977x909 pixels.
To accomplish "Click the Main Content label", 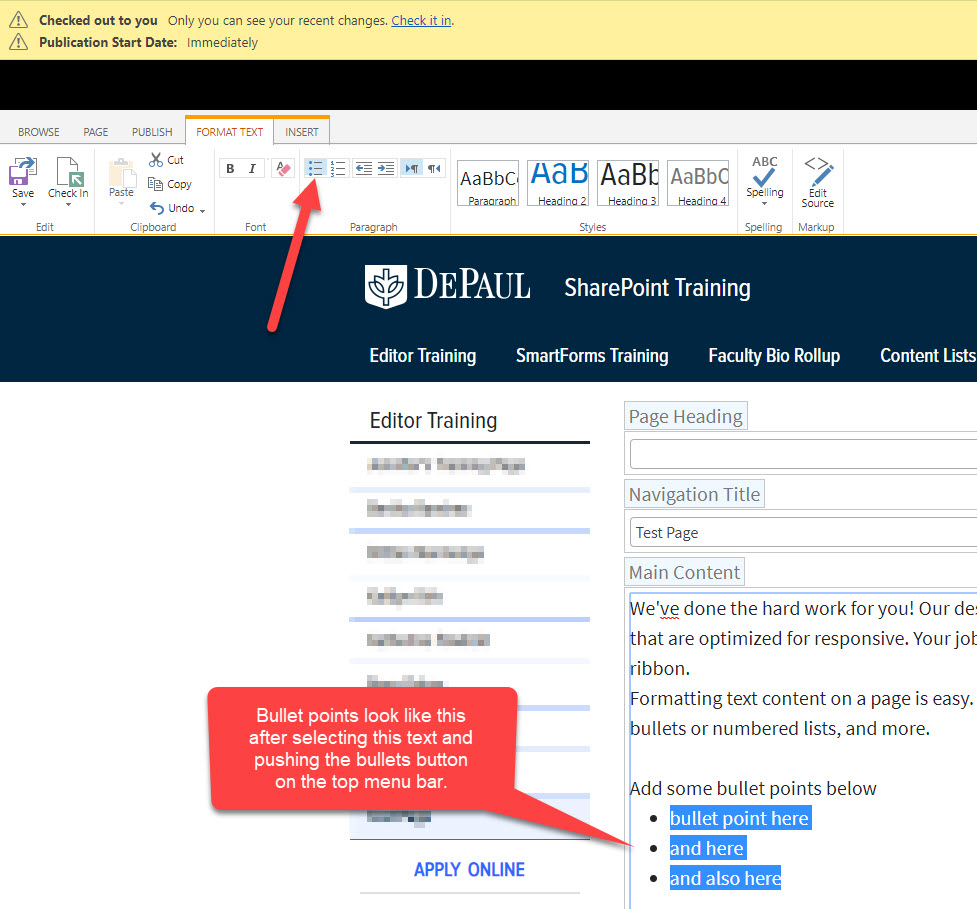I will 684,572.
